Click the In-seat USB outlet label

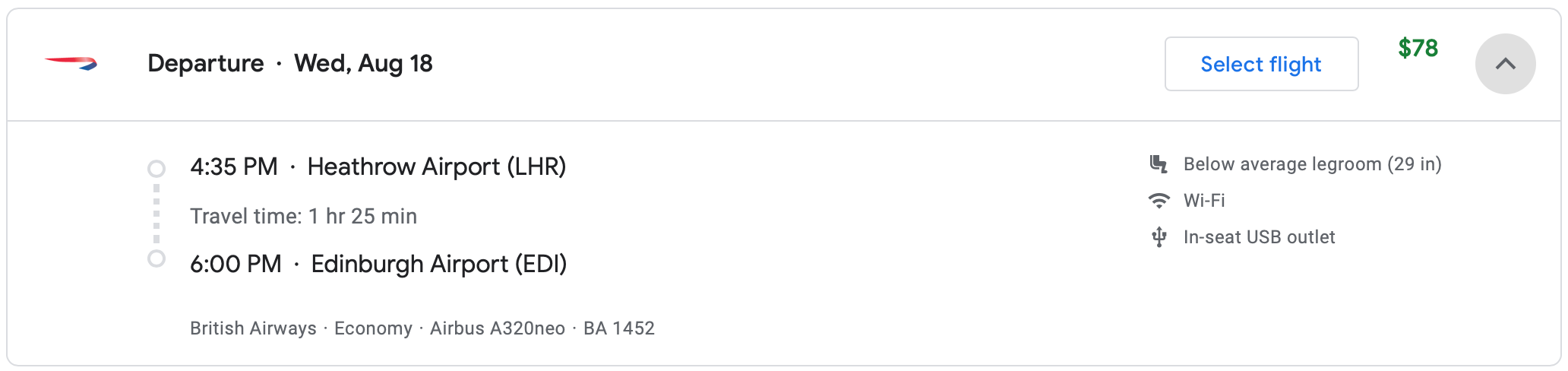1260,237
